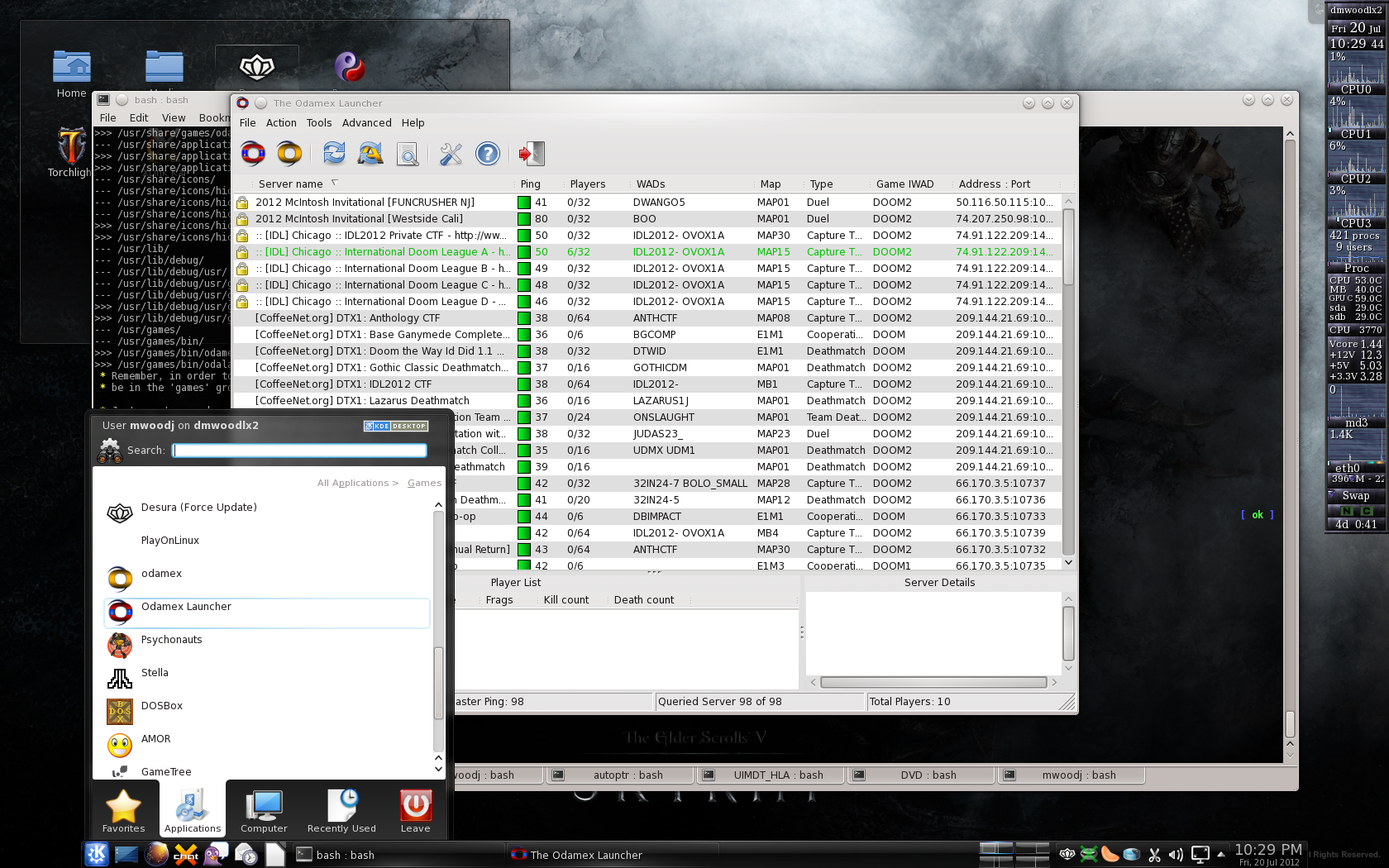Expand hidden system tray icons arrow
Viewport: 1389px width, 868px height.
pos(1221,854)
